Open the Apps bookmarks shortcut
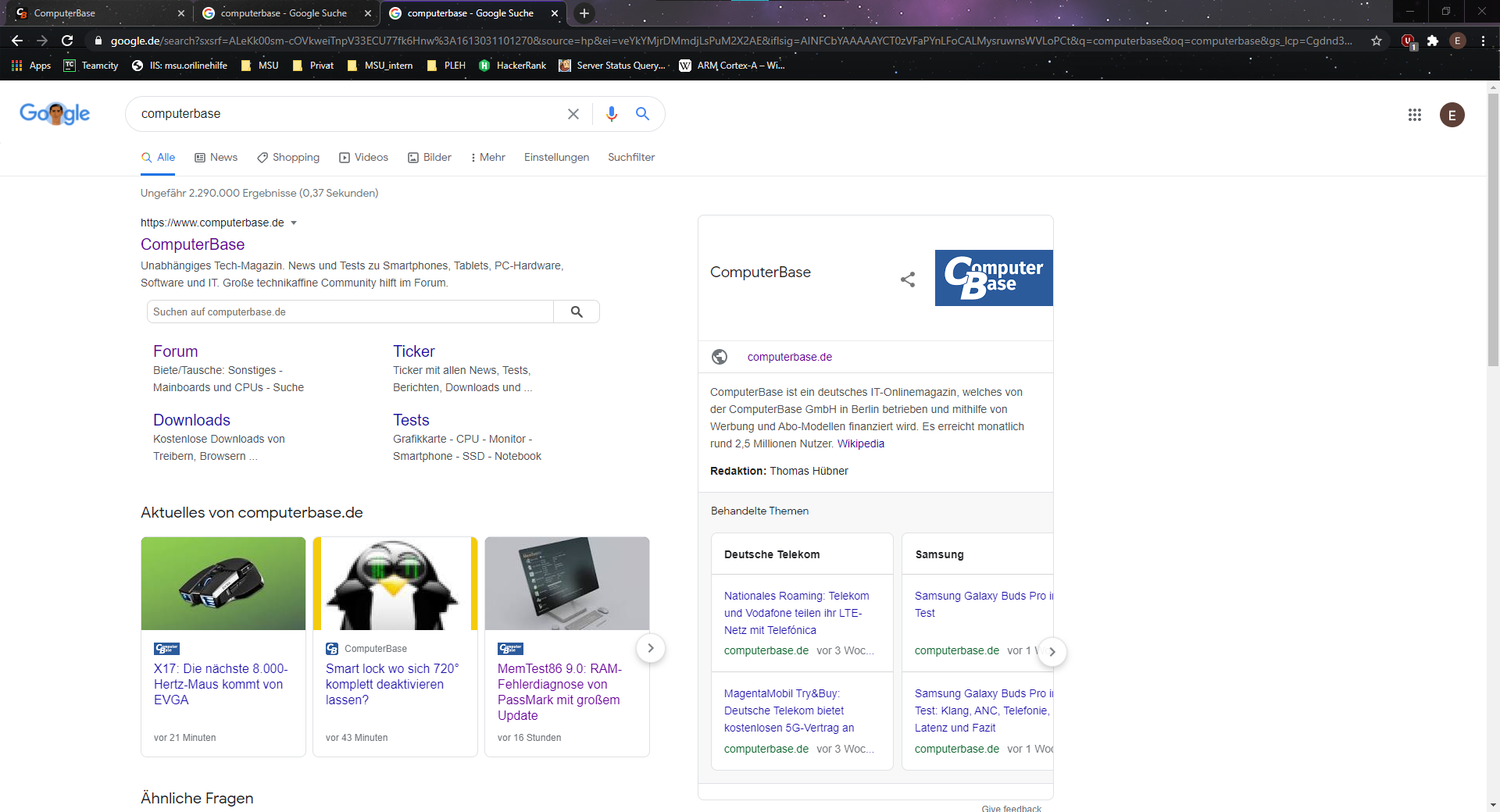1500x812 pixels. pos(31,66)
